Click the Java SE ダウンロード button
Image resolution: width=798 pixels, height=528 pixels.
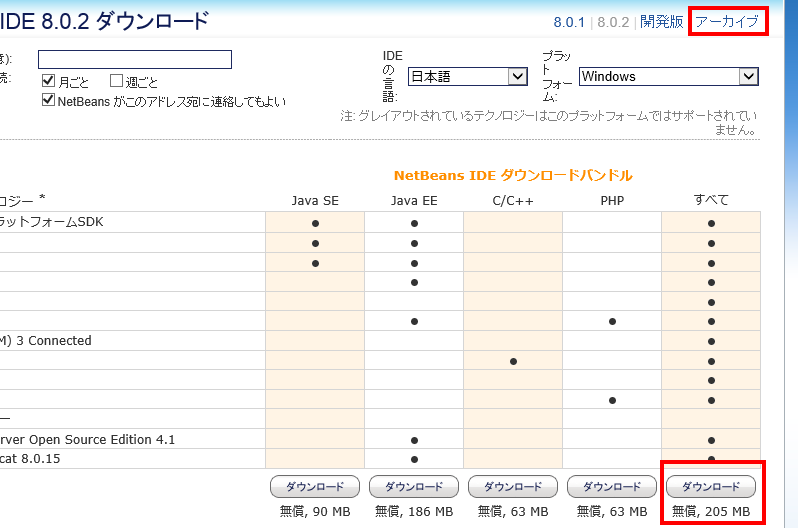315,487
